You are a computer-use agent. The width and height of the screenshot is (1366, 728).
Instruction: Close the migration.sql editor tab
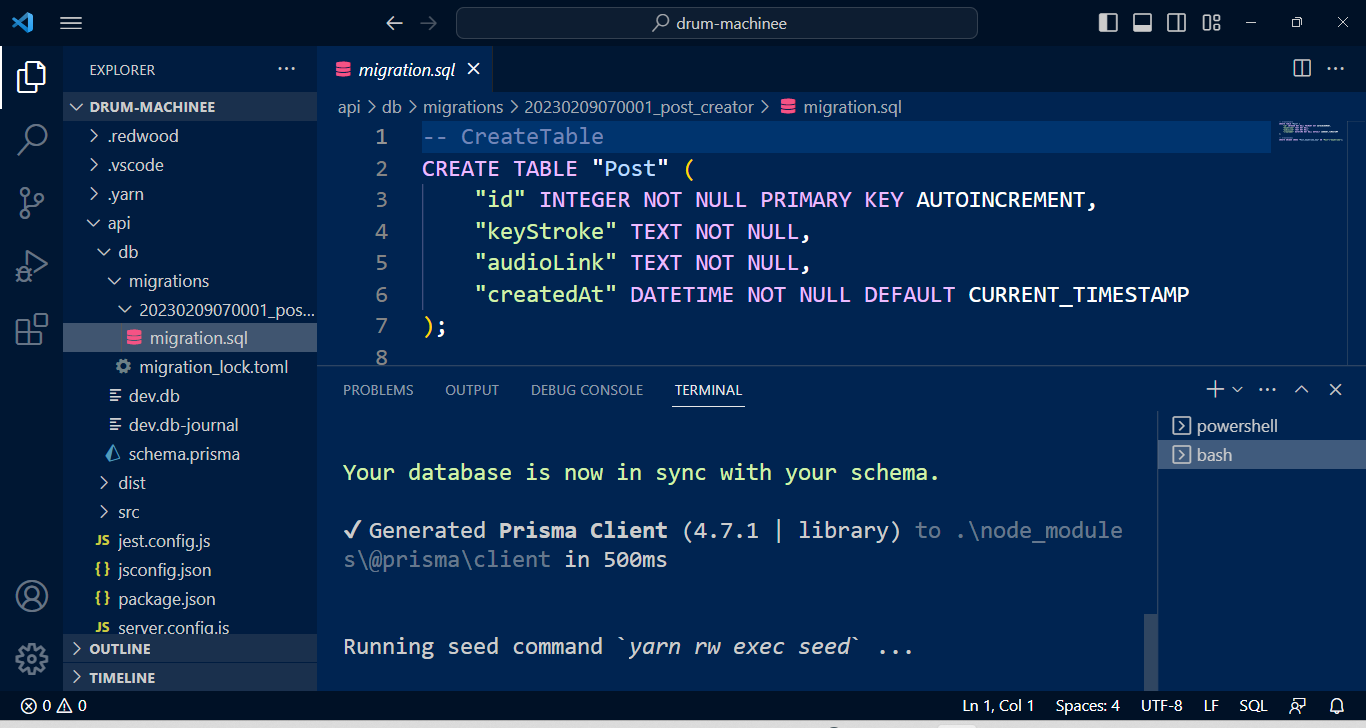474,69
